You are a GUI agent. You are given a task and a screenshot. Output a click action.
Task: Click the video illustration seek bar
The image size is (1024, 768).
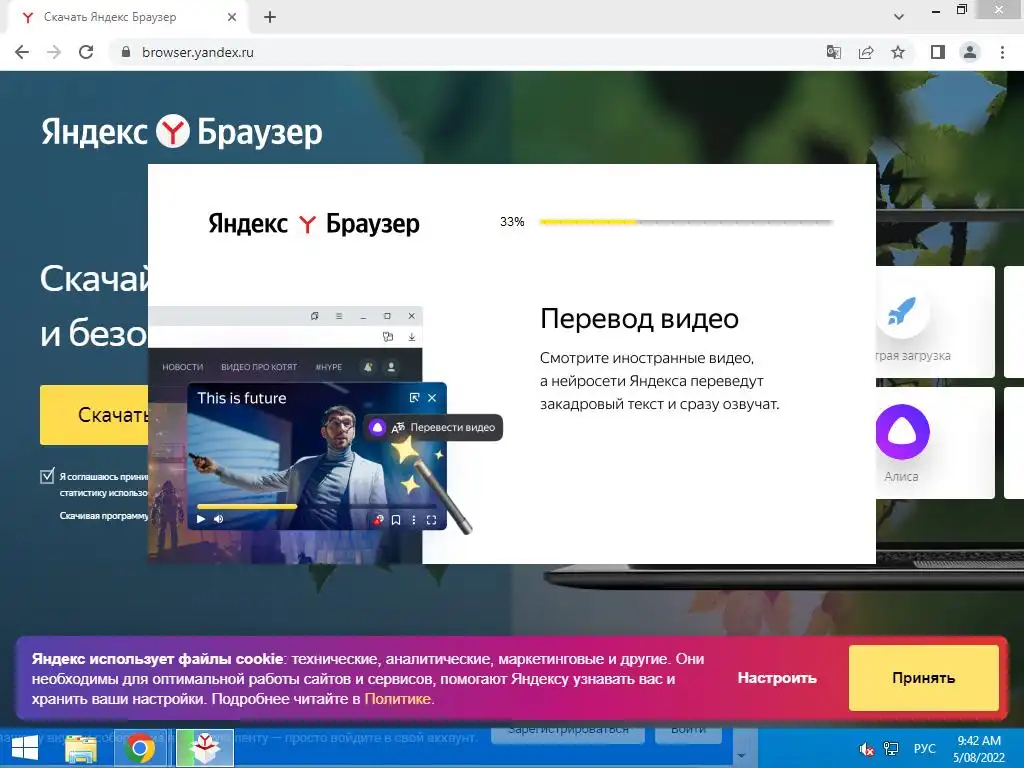pos(317,506)
